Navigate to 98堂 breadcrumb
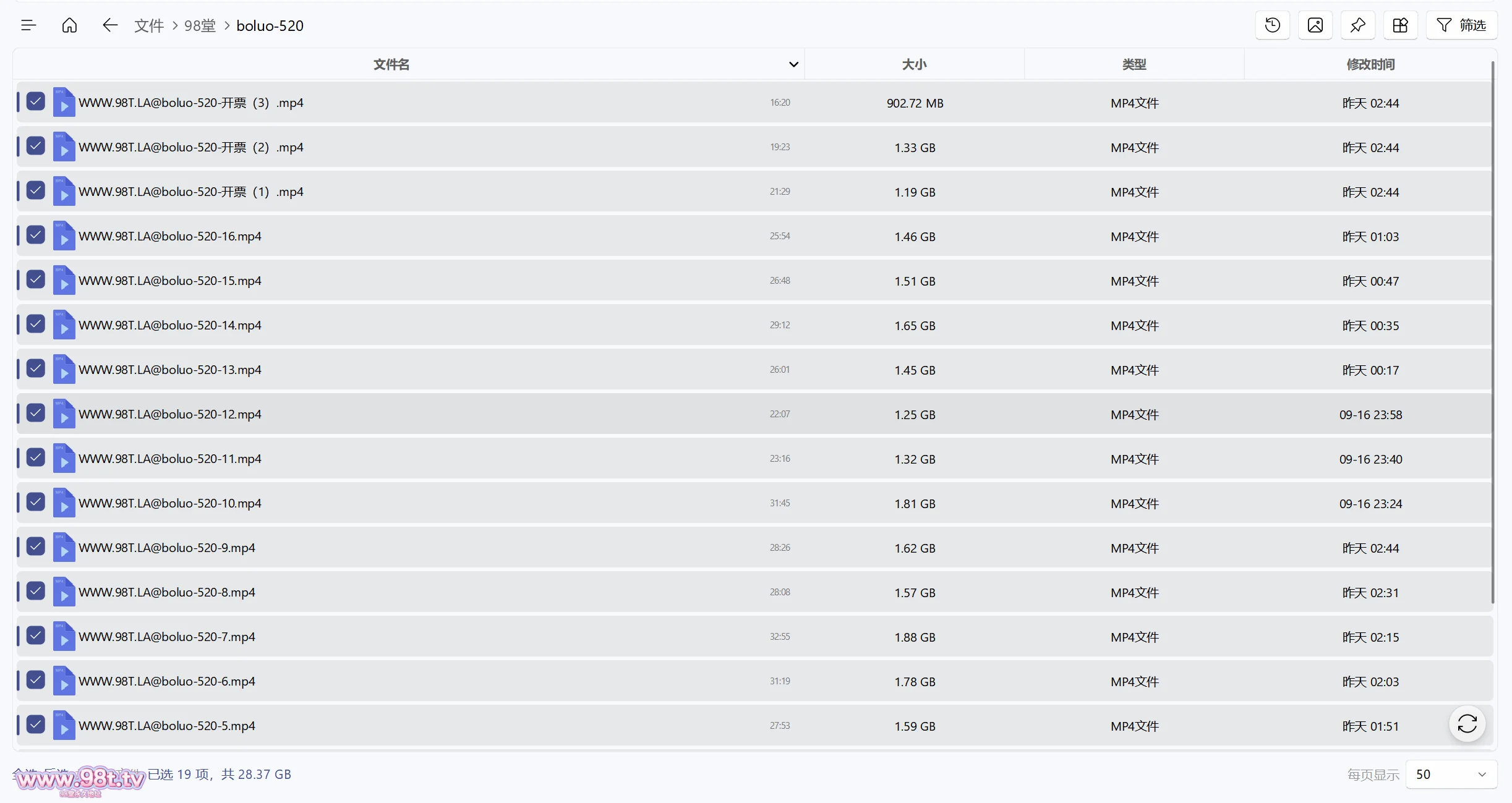The height and width of the screenshot is (803, 1512). point(200,26)
